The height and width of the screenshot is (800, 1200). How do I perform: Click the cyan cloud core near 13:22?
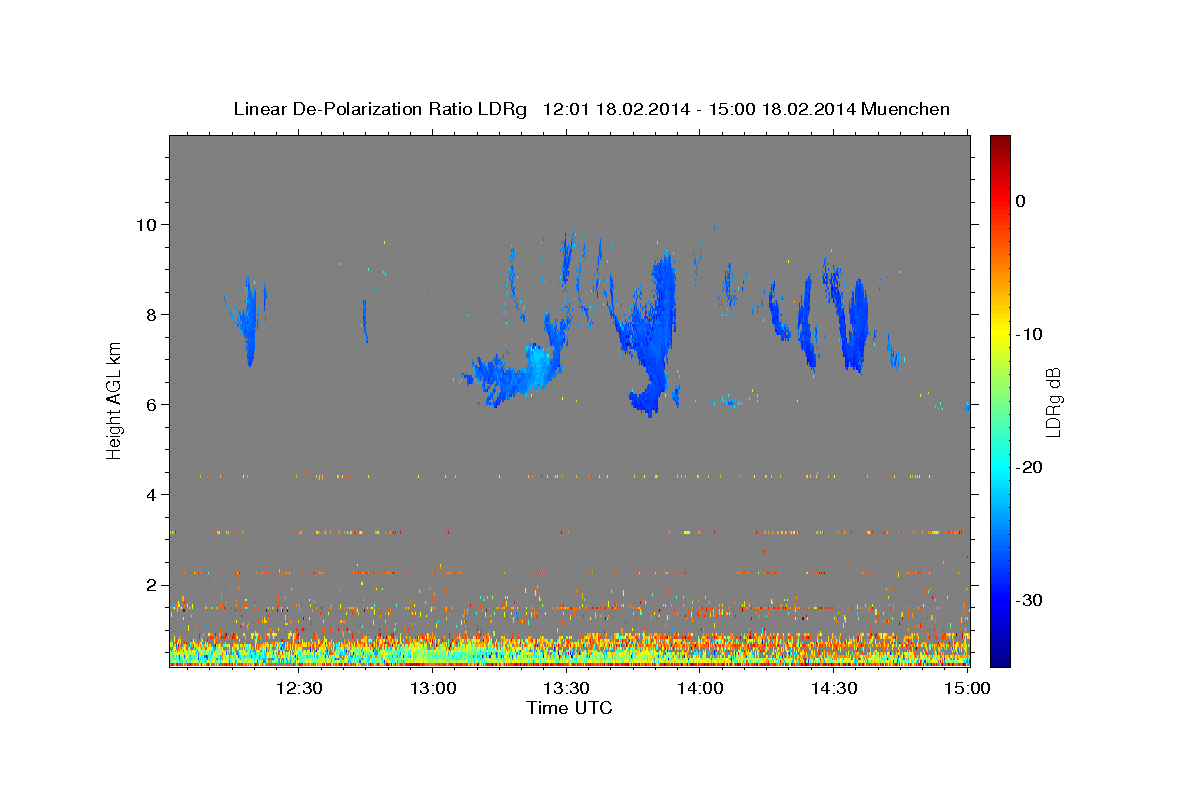(538, 365)
